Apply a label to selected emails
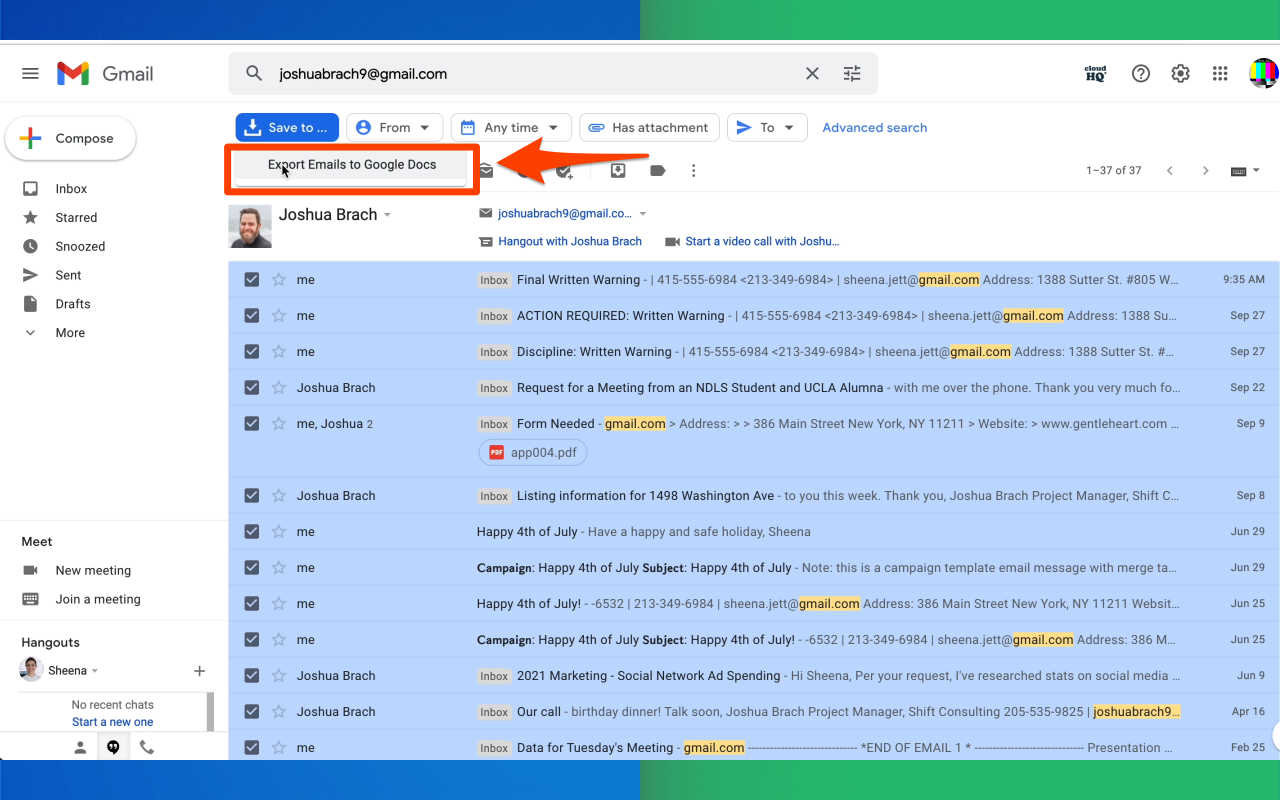The height and width of the screenshot is (800, 1280). 656,170
